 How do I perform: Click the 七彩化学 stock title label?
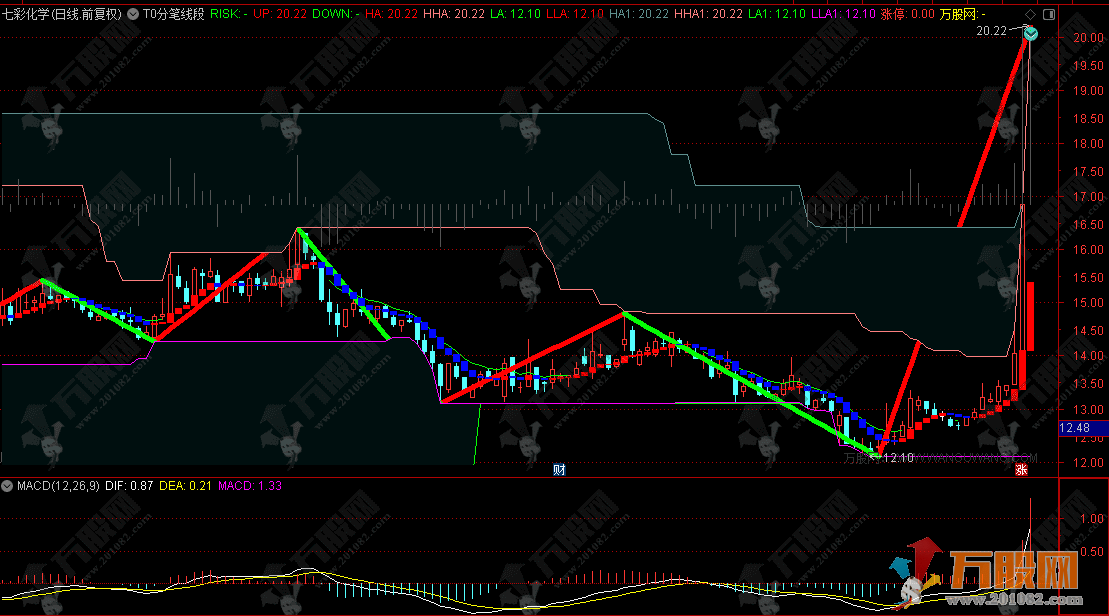[62, 15]
